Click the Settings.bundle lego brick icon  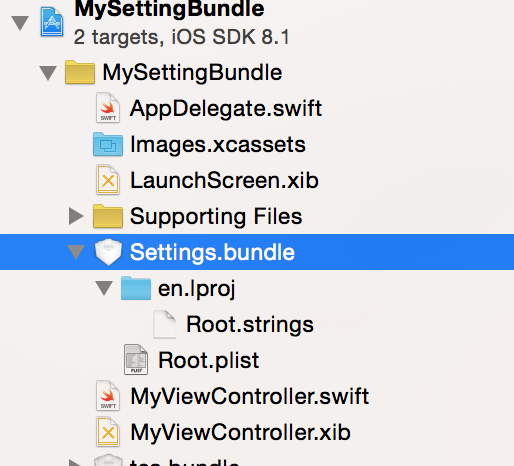pyautogui.click(x=108, y=252)
